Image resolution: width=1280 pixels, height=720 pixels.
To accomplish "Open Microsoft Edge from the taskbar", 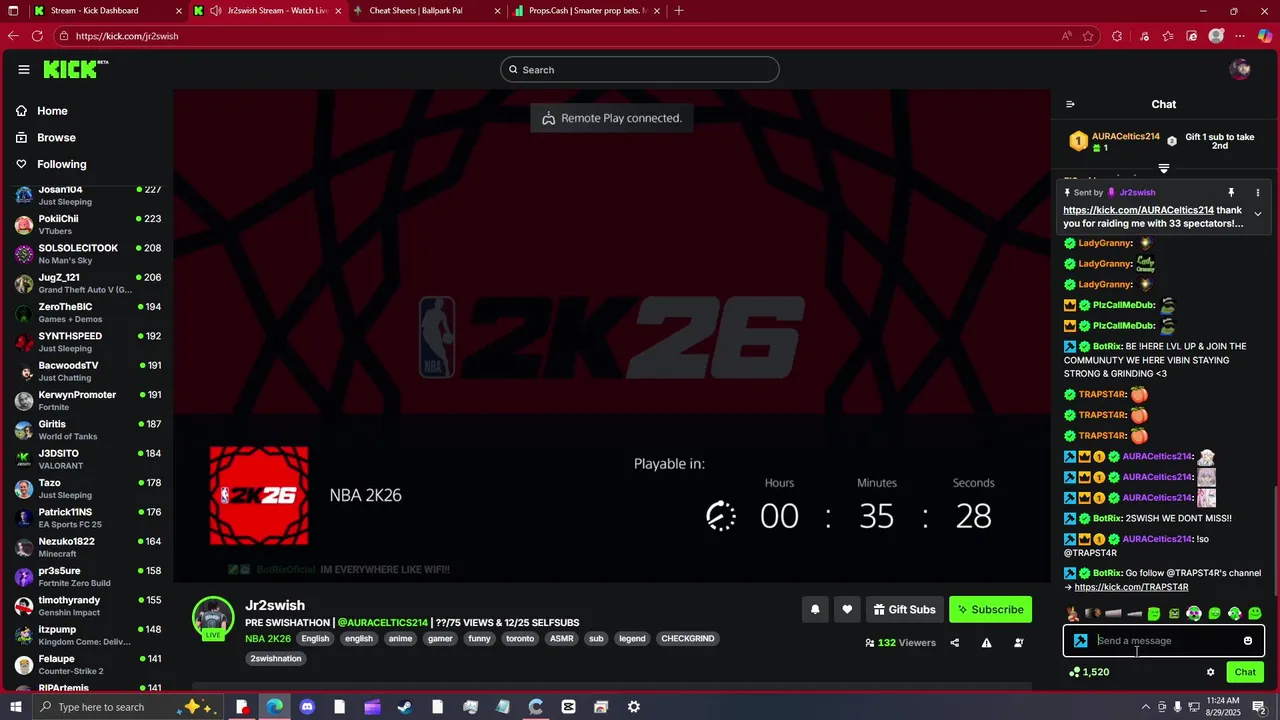I will tap(274, 707).
